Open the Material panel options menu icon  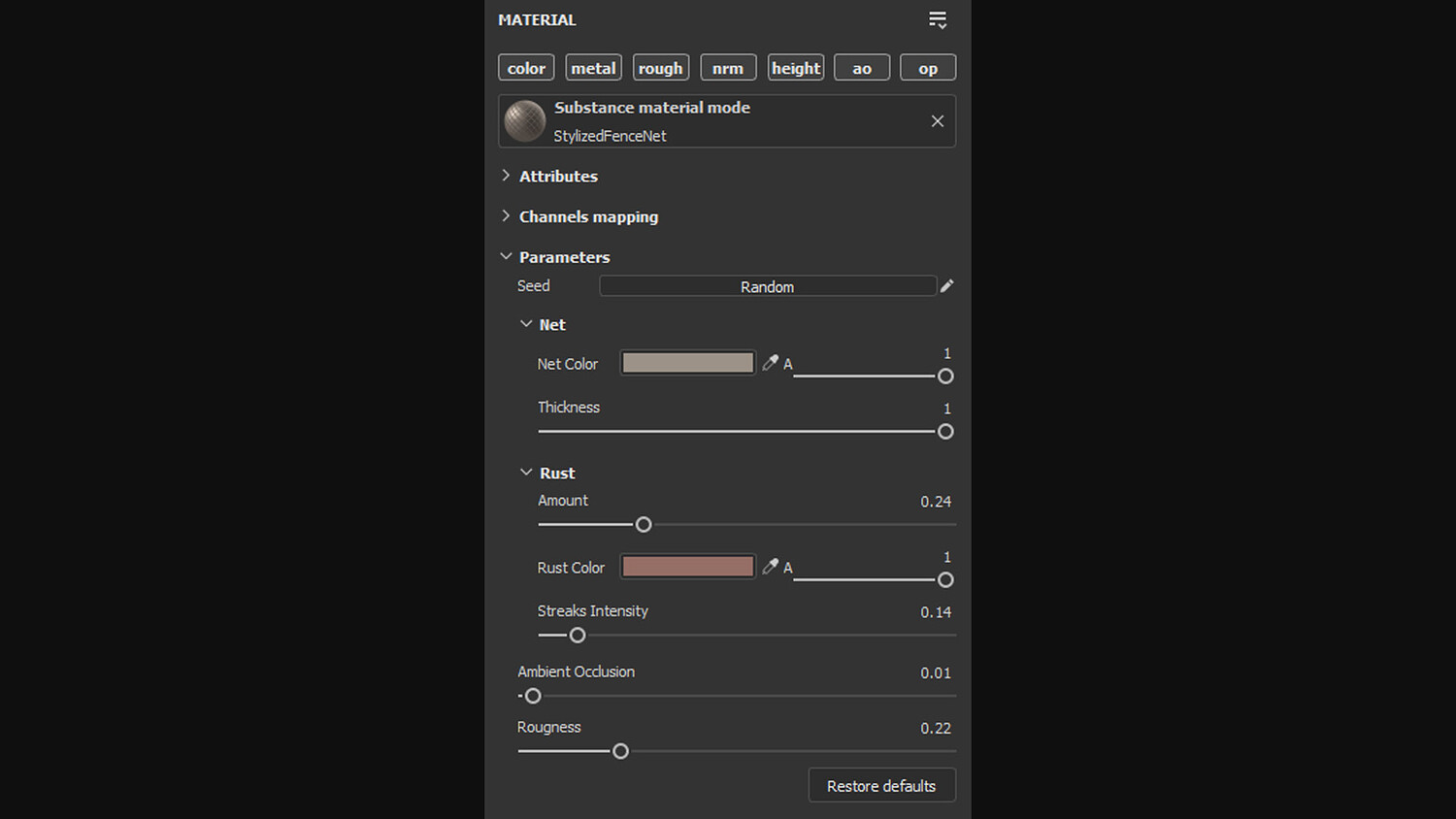coord(937,20)
